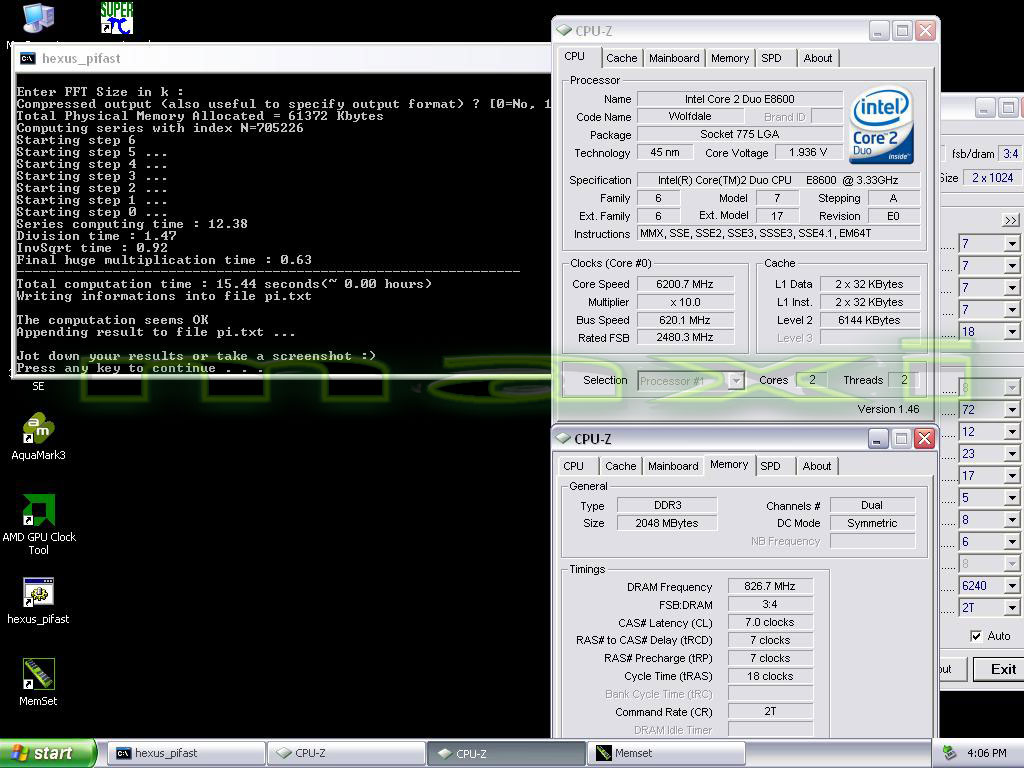Screen dimensions: 1024x768
Task: Open the Windows Start button
Action: click(x=48, y=753)
